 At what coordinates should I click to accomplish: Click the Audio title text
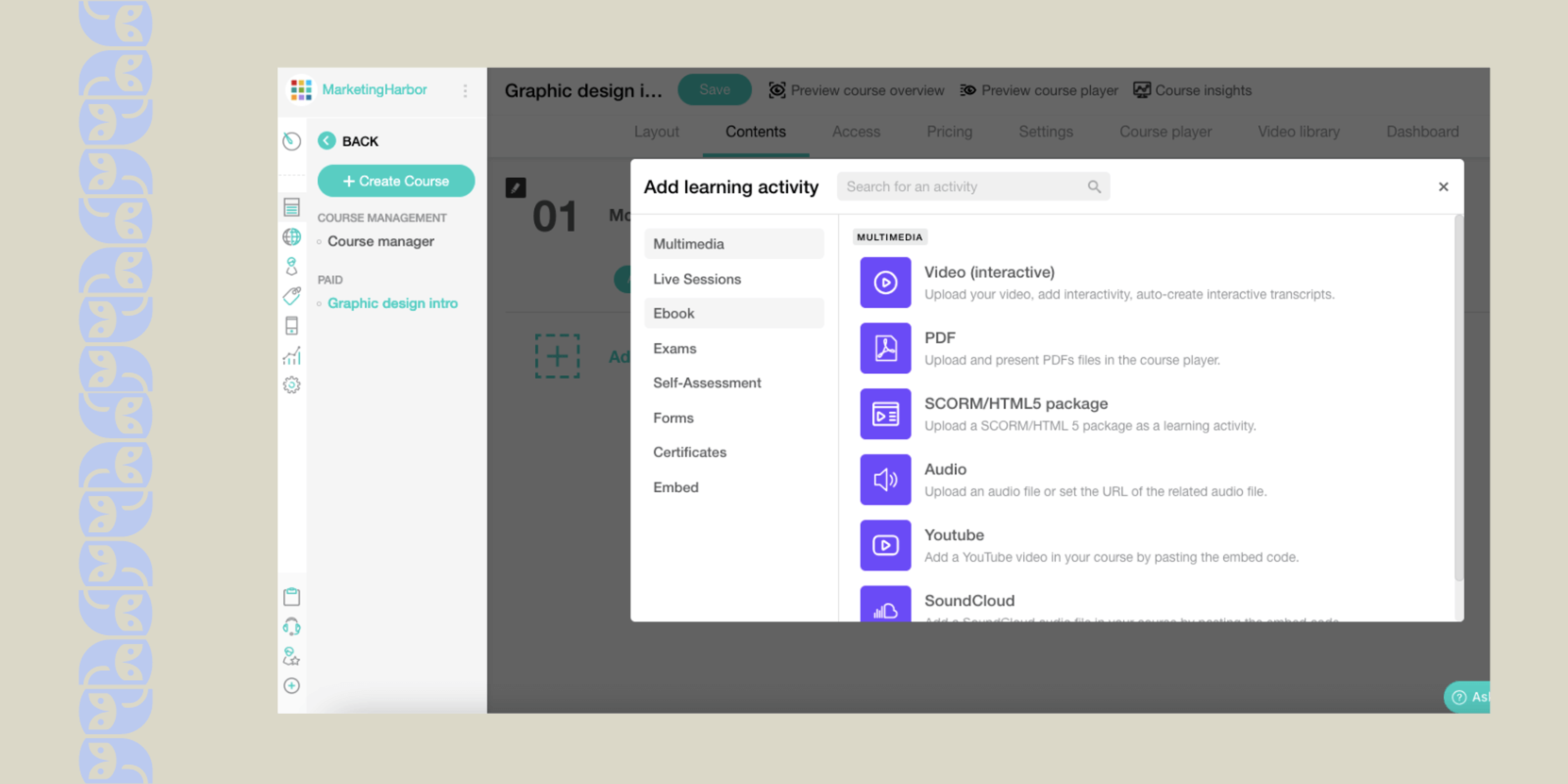click(945, 469)
